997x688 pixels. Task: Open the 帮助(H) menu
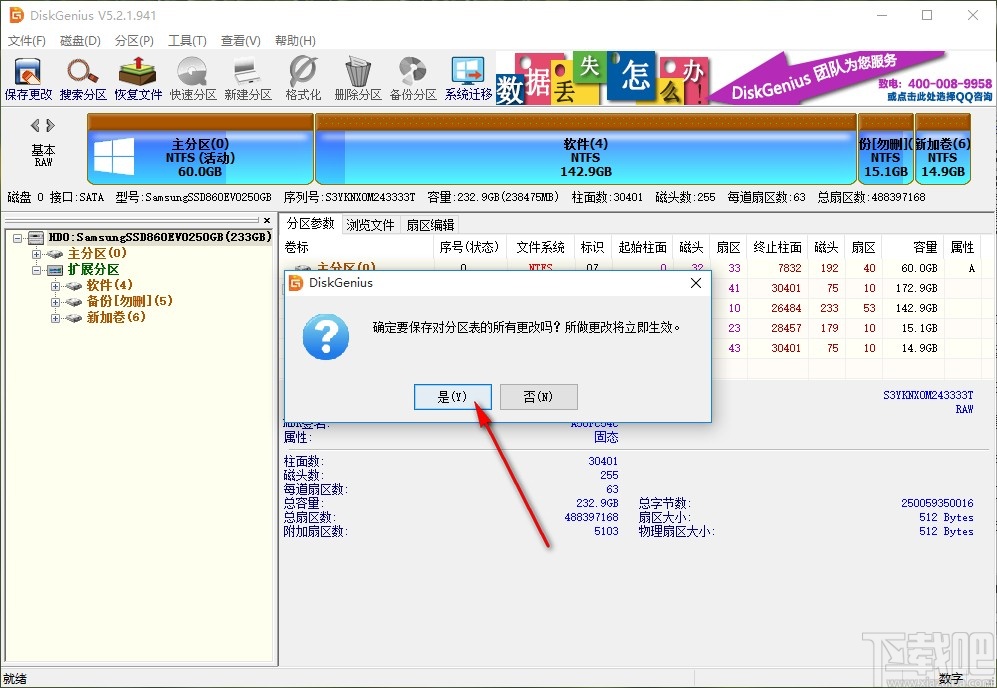(x=295, y=41)
